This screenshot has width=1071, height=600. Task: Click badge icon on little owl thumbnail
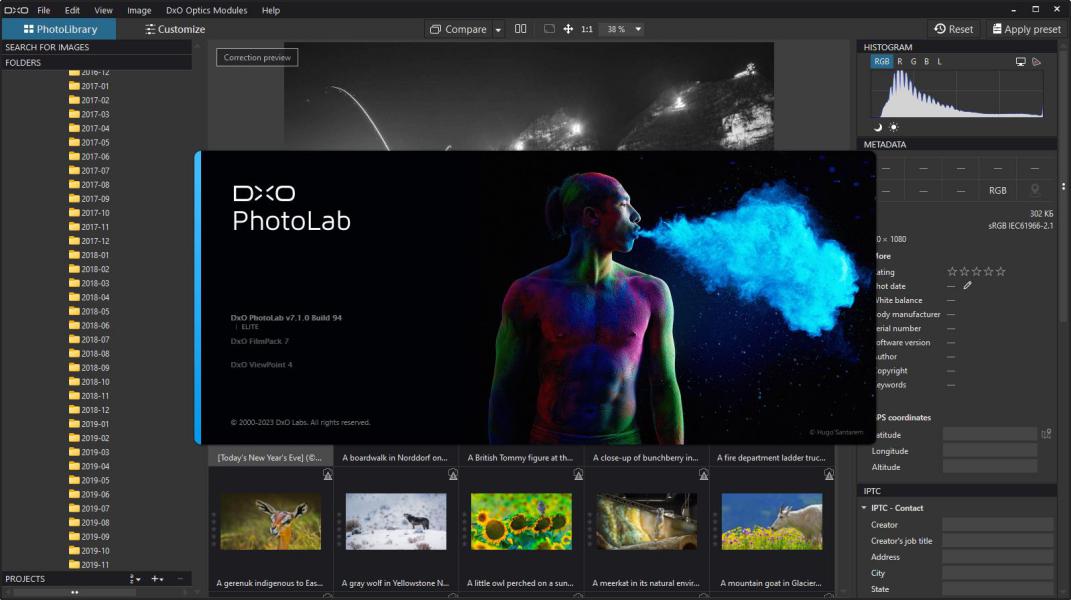click(579, 474)
